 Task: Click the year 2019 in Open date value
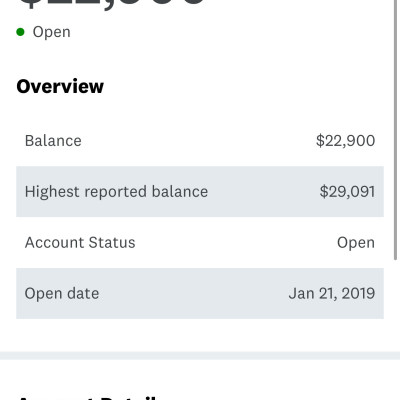click(x=359, y=293)
